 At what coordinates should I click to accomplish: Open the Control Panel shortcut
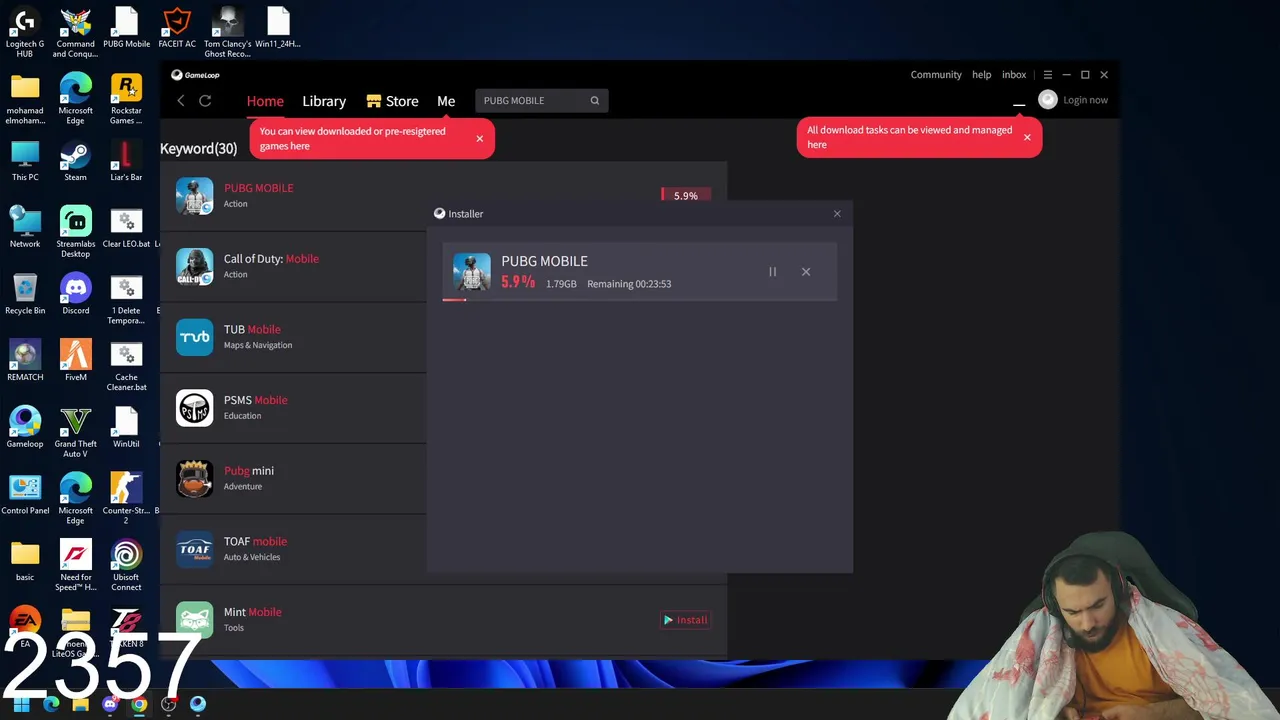click(25, 494)
